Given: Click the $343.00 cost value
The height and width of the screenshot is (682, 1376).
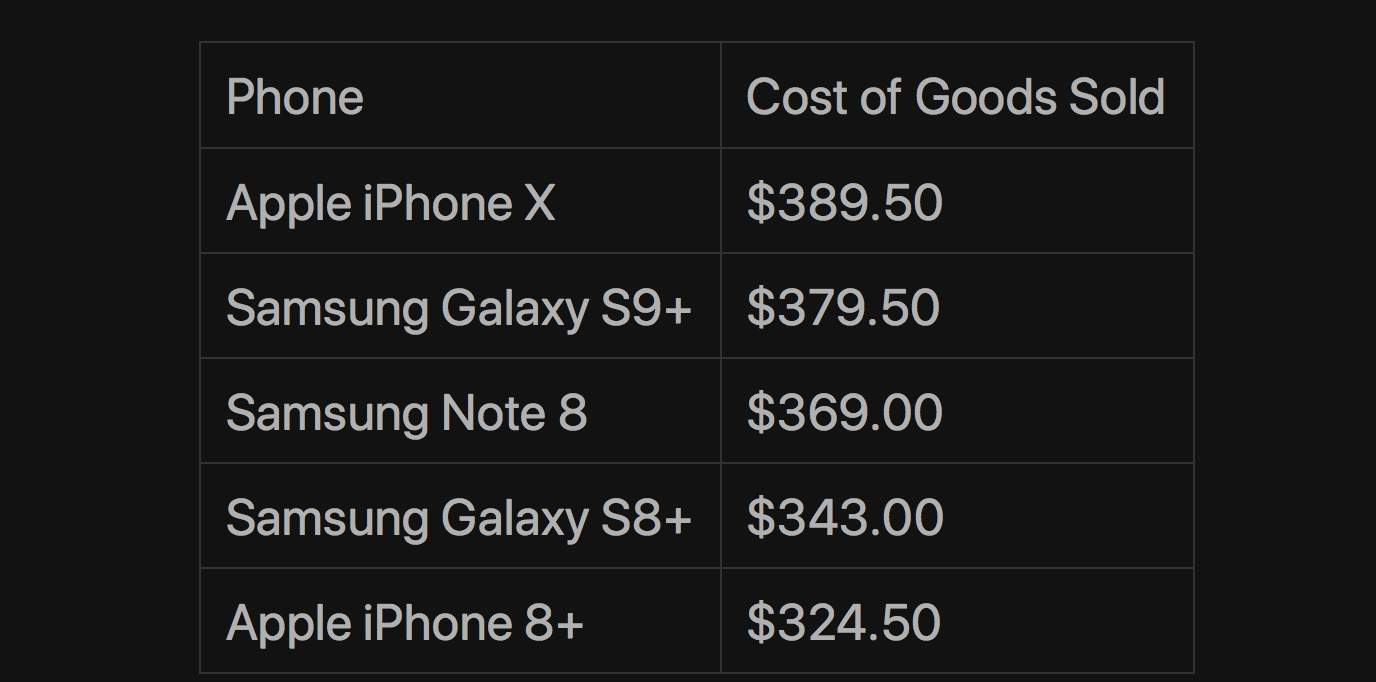Looking at the screenshot, I should coord(844,518).
